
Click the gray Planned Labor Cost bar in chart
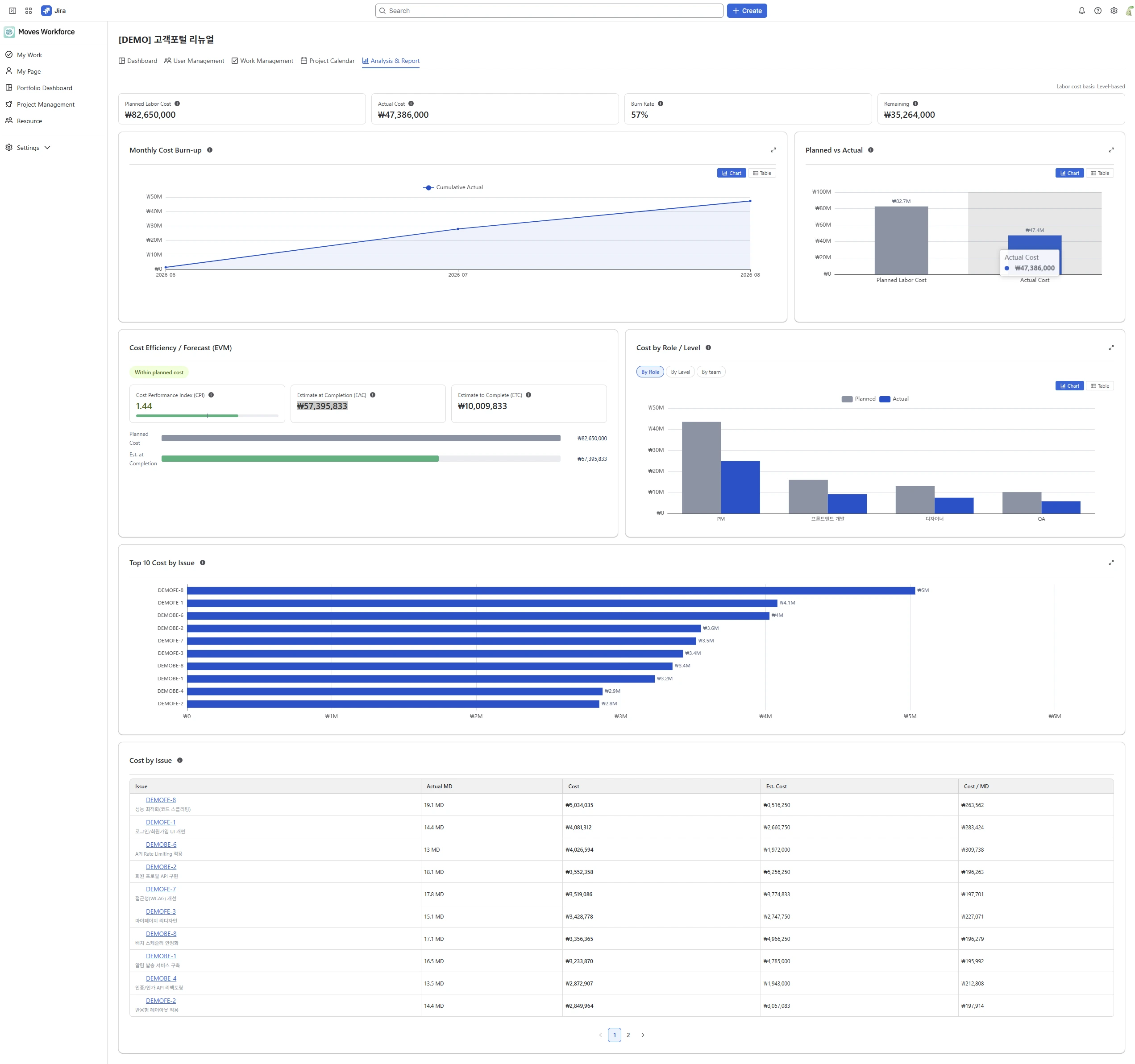pyautogui.click(x=901, y=240)
